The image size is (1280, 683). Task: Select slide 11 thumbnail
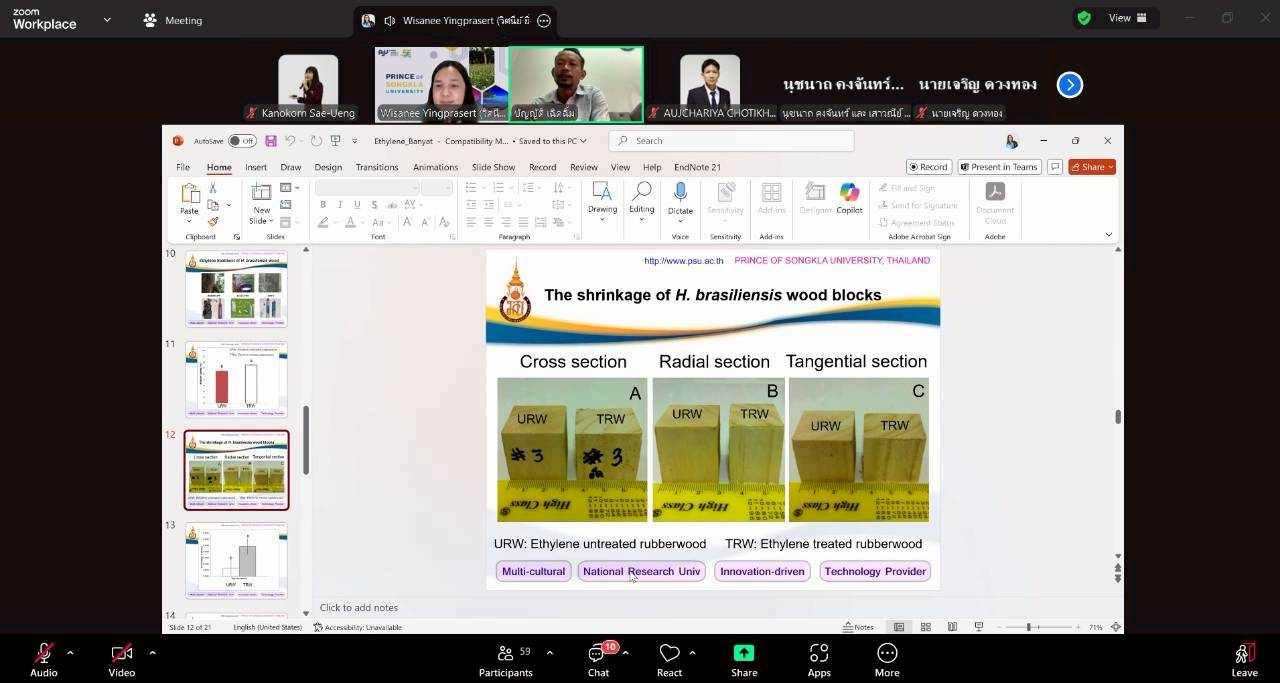(x=236, y=378)
